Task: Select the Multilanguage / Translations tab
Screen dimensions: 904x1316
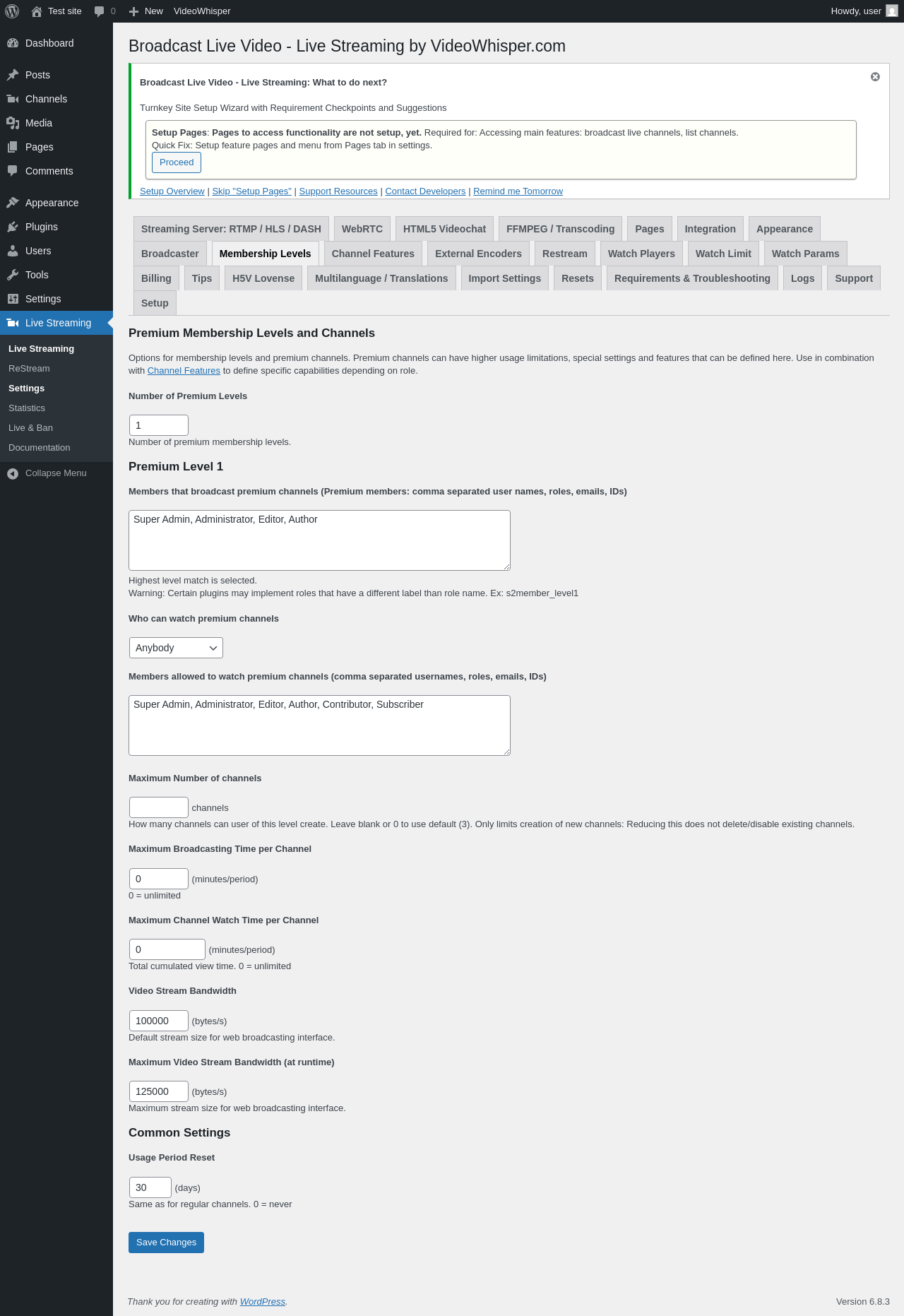Action: [381, 278]
